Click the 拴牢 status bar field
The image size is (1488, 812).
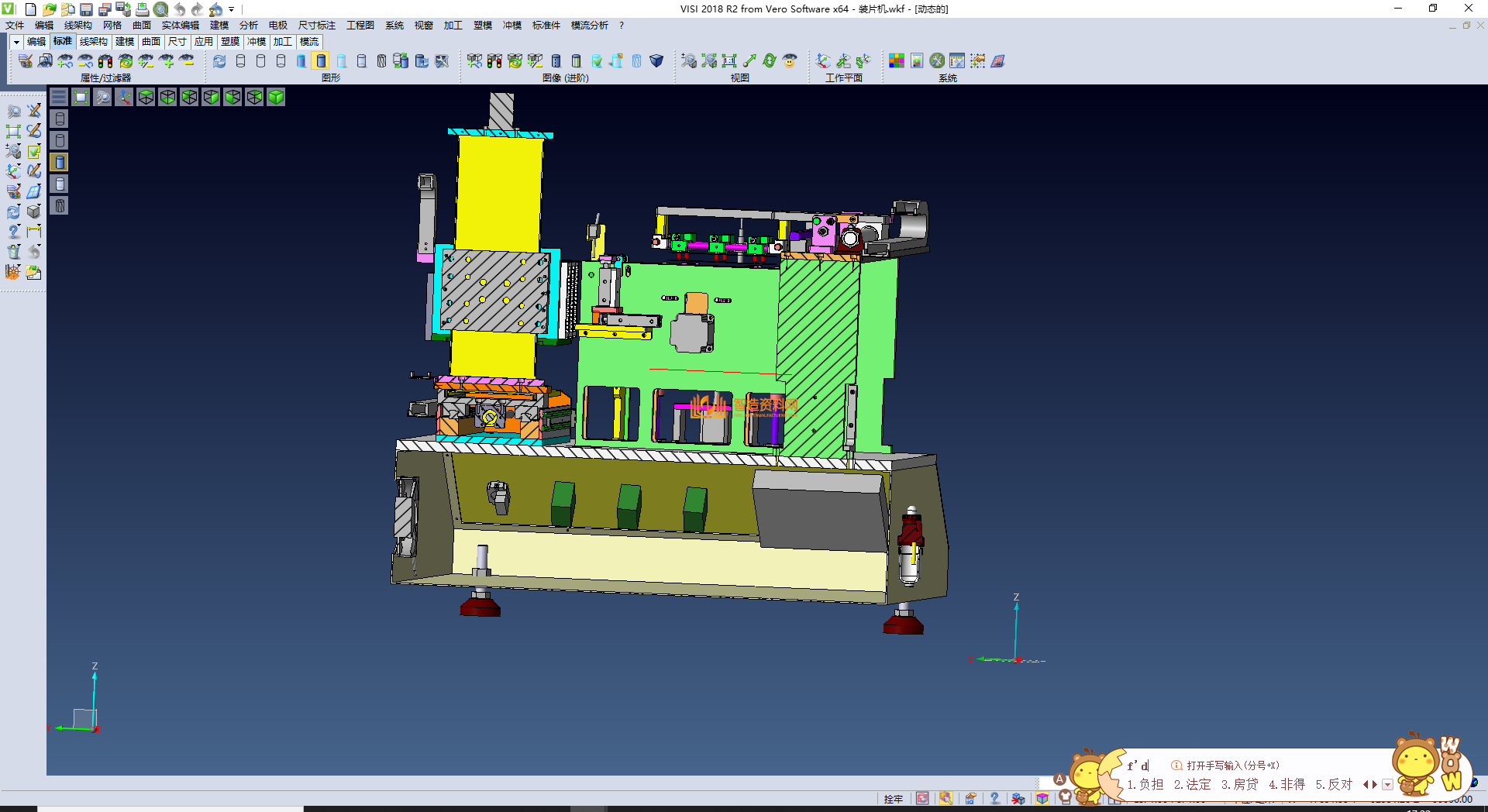[x=893, y=799]
